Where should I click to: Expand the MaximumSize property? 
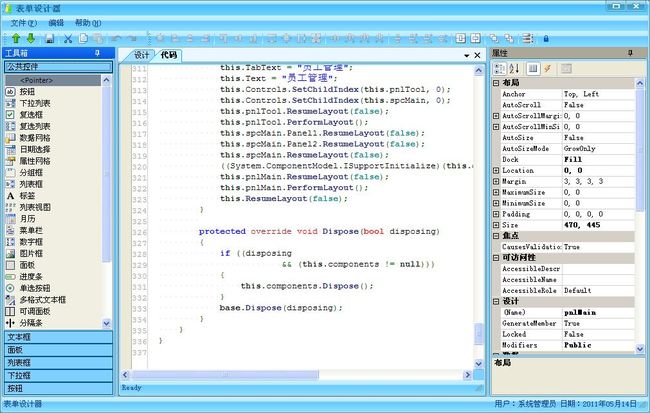click(496, 192)
